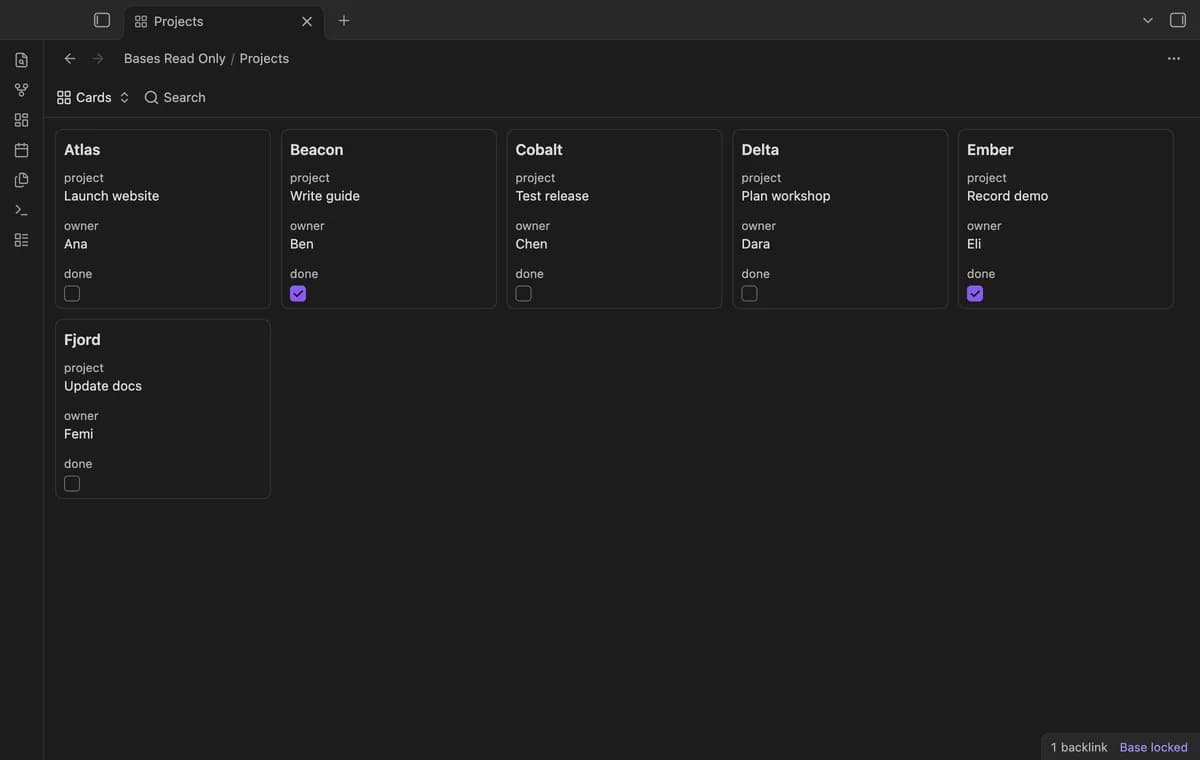Open canvas icon in left ribbon
Viewport: 1200px width, 760px height.
click(21, 120)
